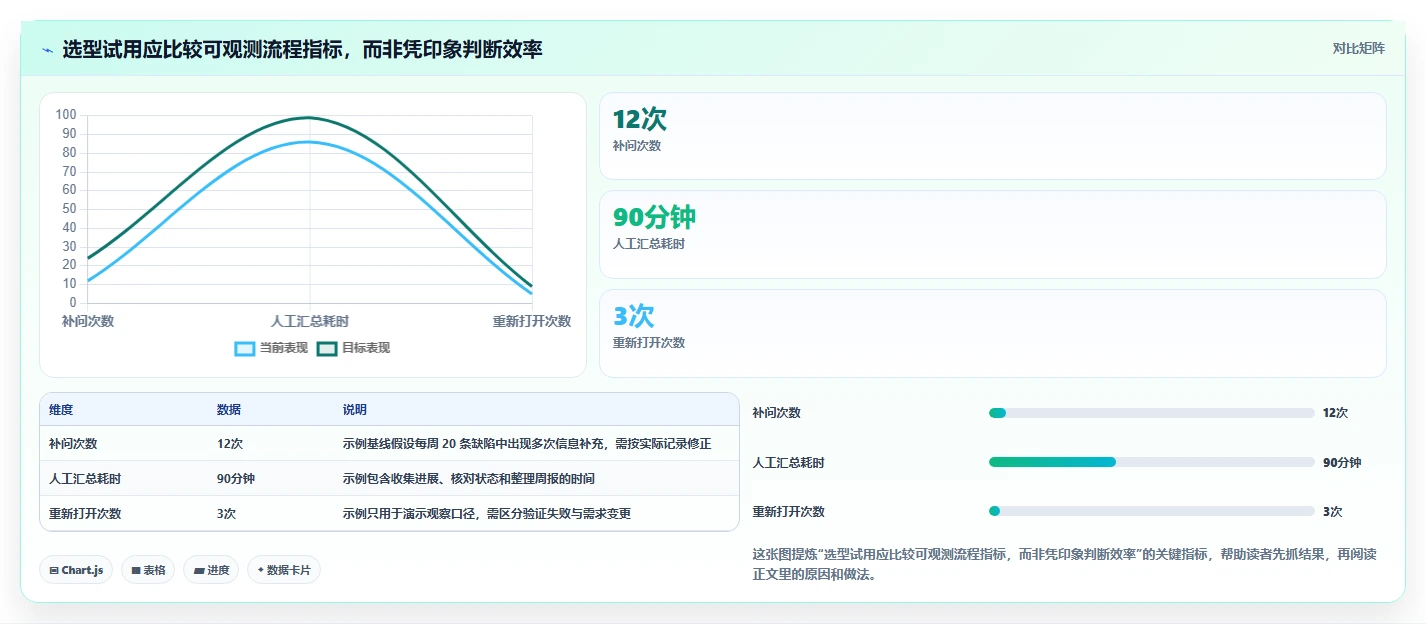Image resolution: width=1426 pixels, height=624 pixels.
Task: Click the 50 y-axis tick on chart
Action: click(69, 209)
